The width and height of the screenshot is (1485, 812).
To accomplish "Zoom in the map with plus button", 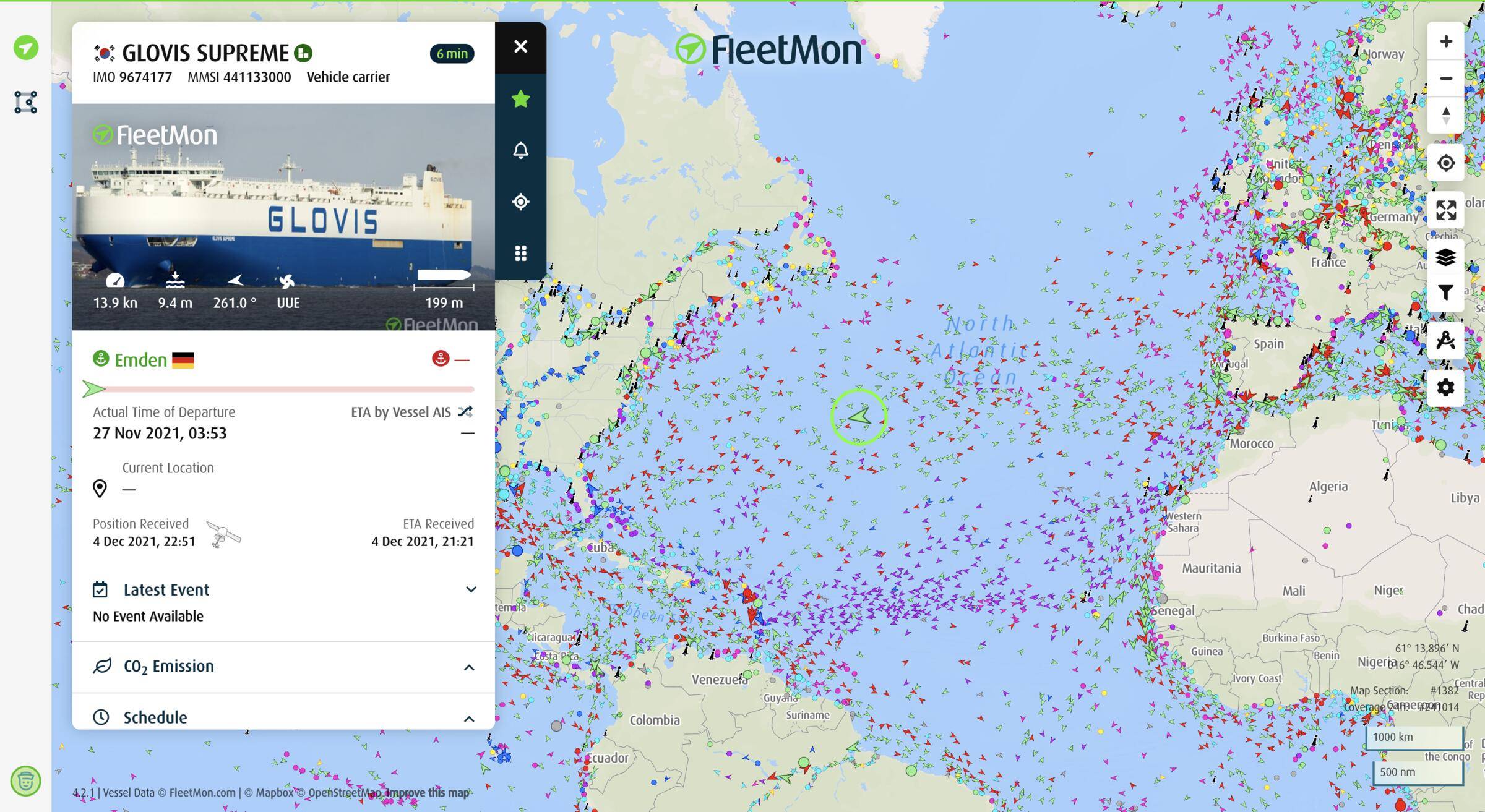I will point(1445,41).
